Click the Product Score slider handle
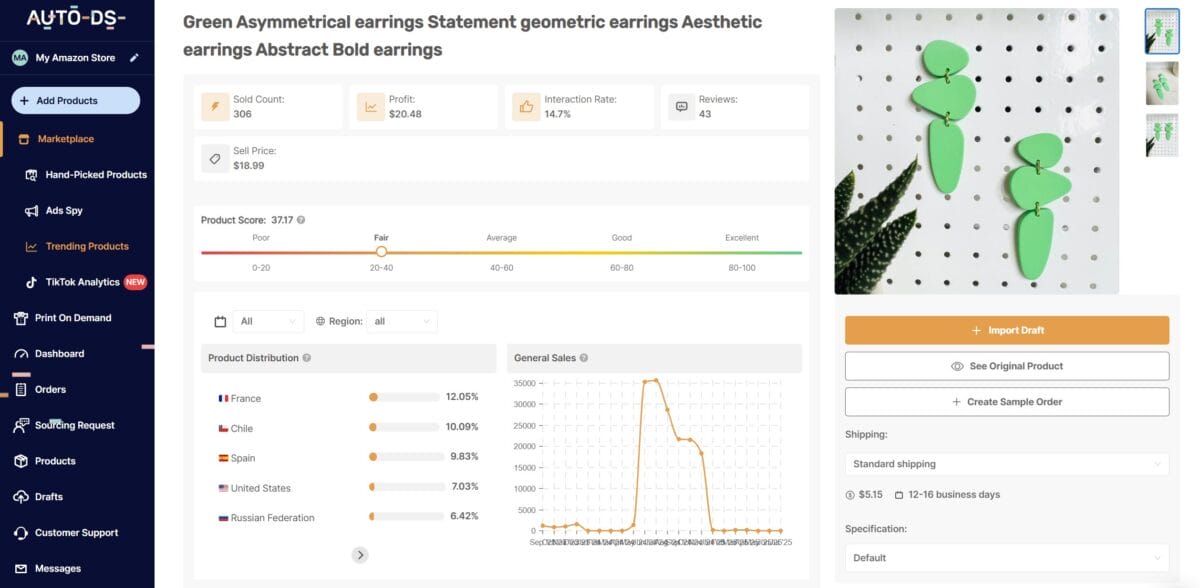 (381, 252)
